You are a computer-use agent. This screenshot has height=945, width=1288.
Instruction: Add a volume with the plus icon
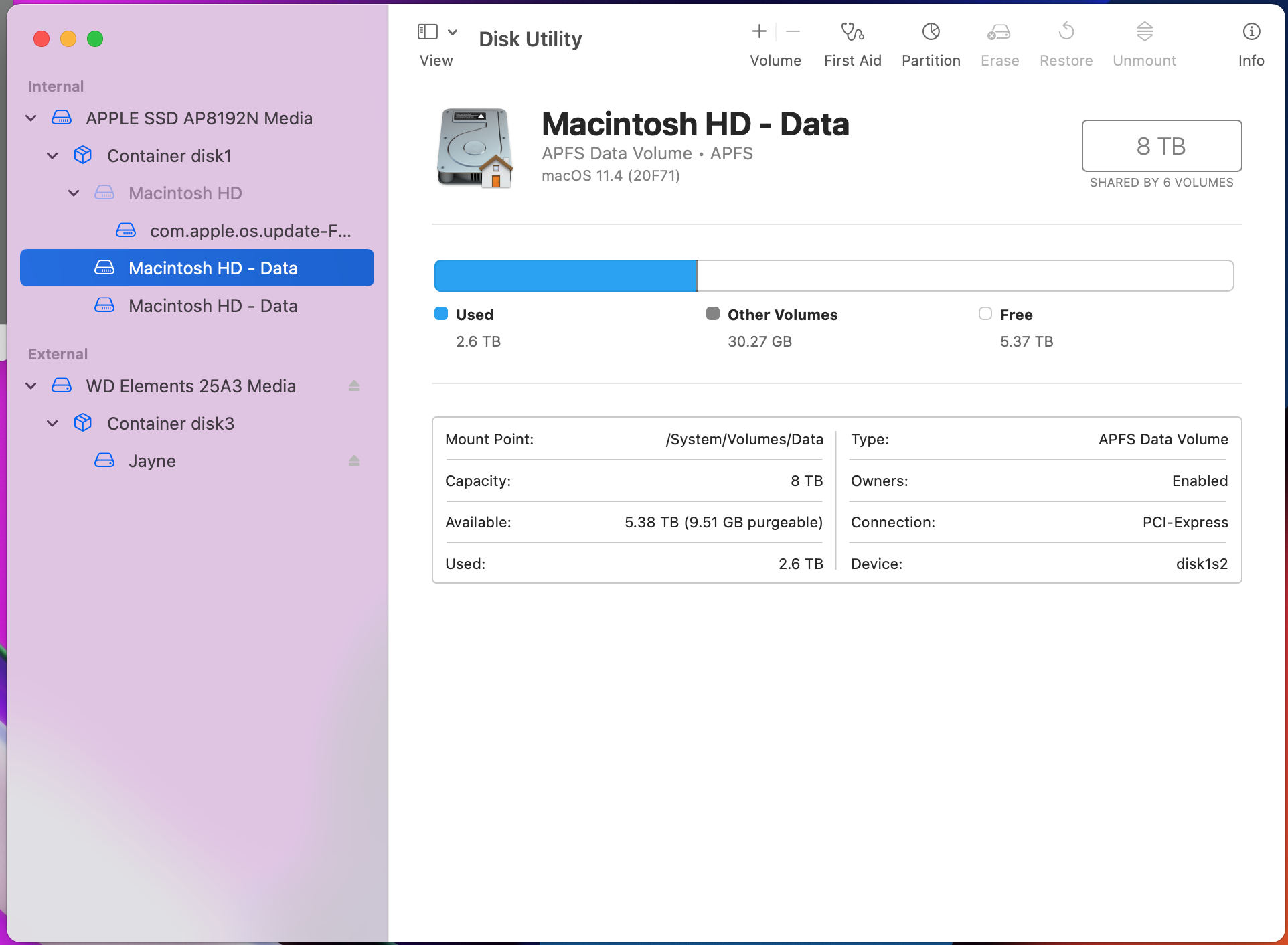(759, 31)
